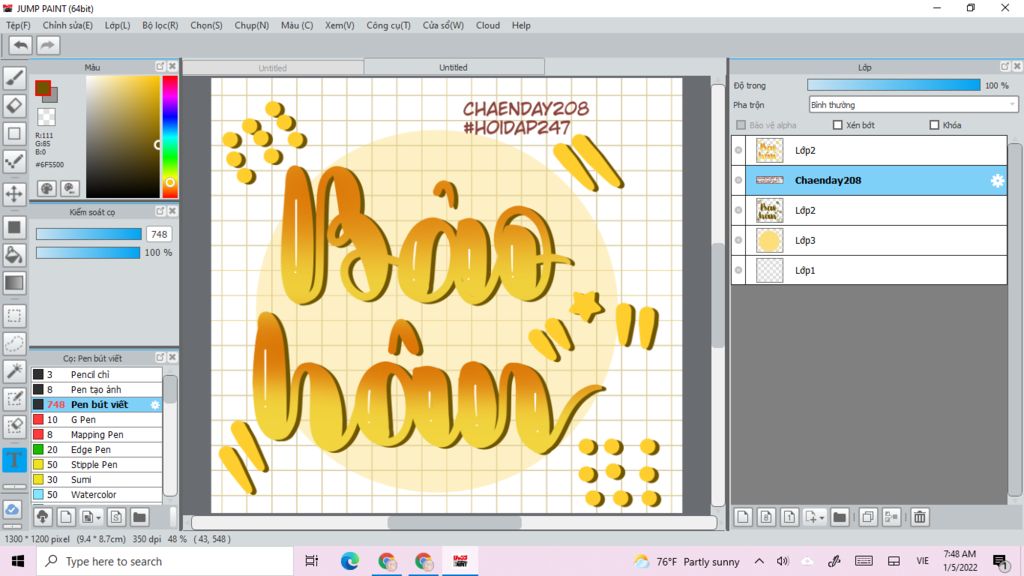Viewport: 1024px width, 576px height.
Task: Click the brush size slider
Action: point(88,234)
